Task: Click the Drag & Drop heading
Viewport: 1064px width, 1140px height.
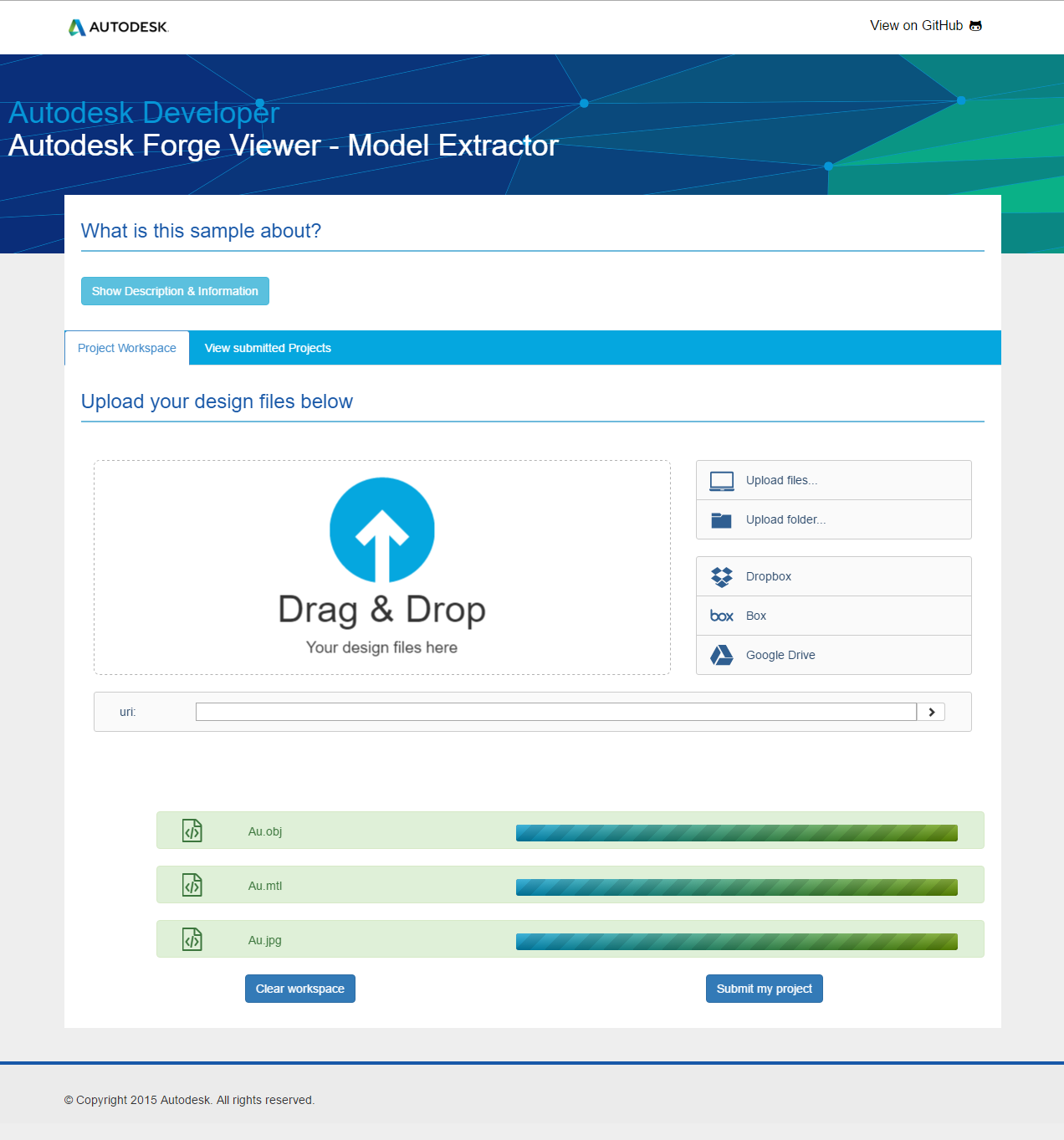Action: [381, 610]
